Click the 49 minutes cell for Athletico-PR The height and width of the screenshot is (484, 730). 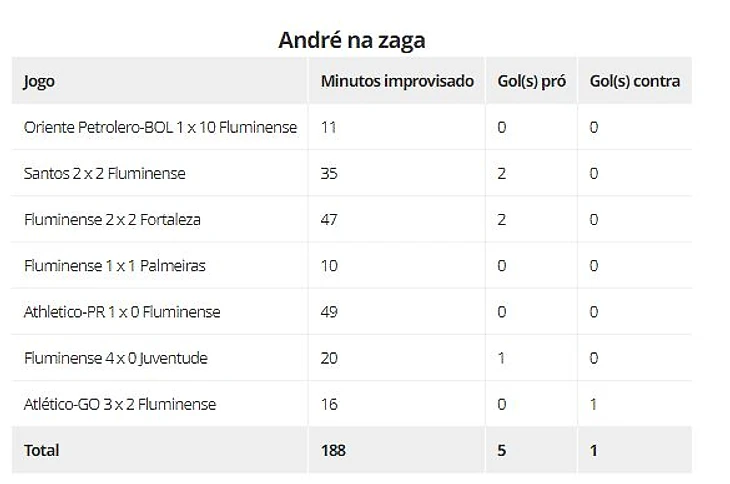(329, 312)
